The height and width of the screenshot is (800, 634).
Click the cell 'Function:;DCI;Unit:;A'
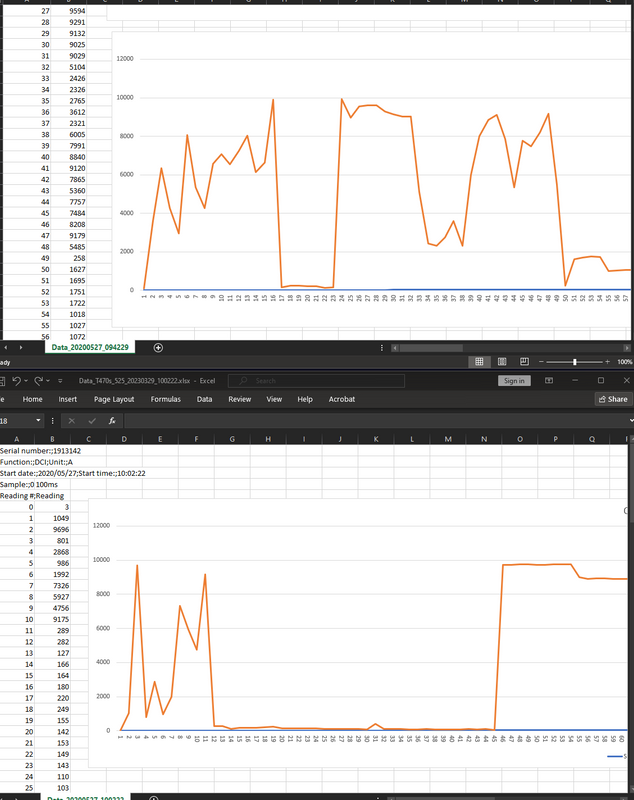tap(36, 462)
